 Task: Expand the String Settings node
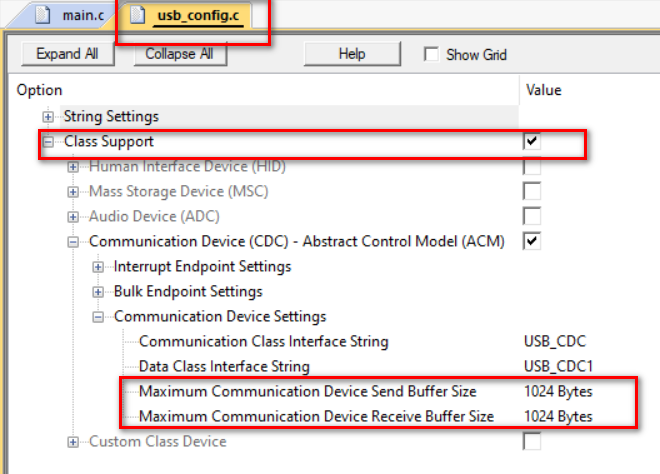click(48, 117)
